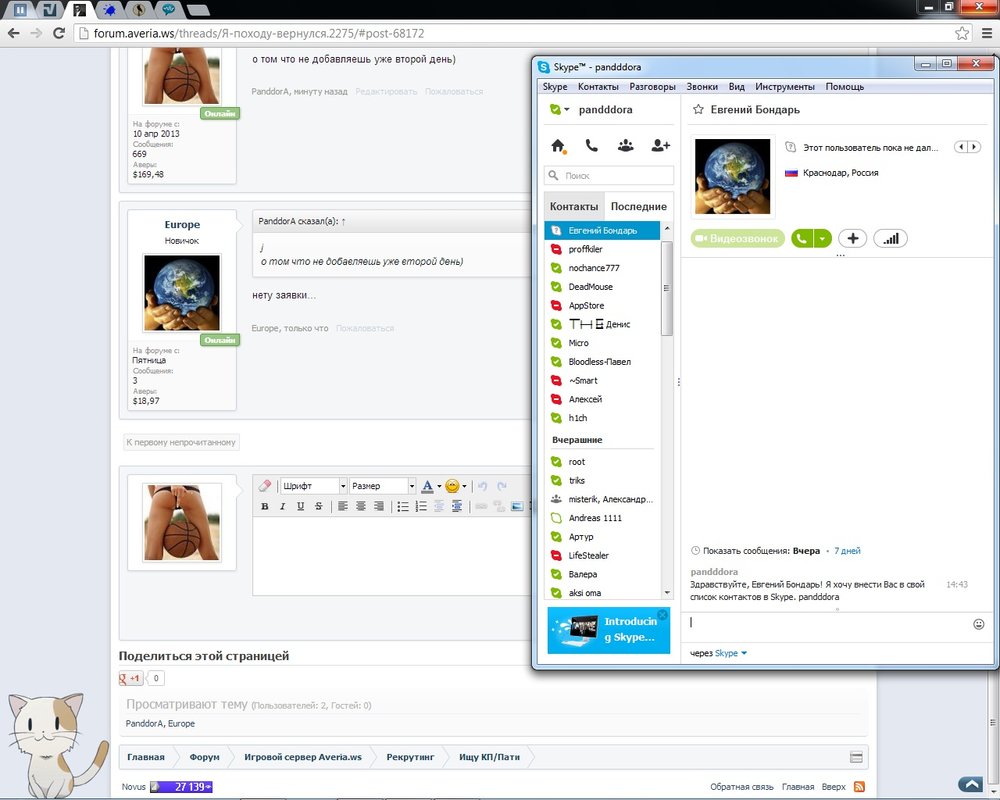Image resolution: width=1000 pixels, height=800 pixels.
Task: Toggle bold formatting in forum editor
Action: (x=265, y=507)
